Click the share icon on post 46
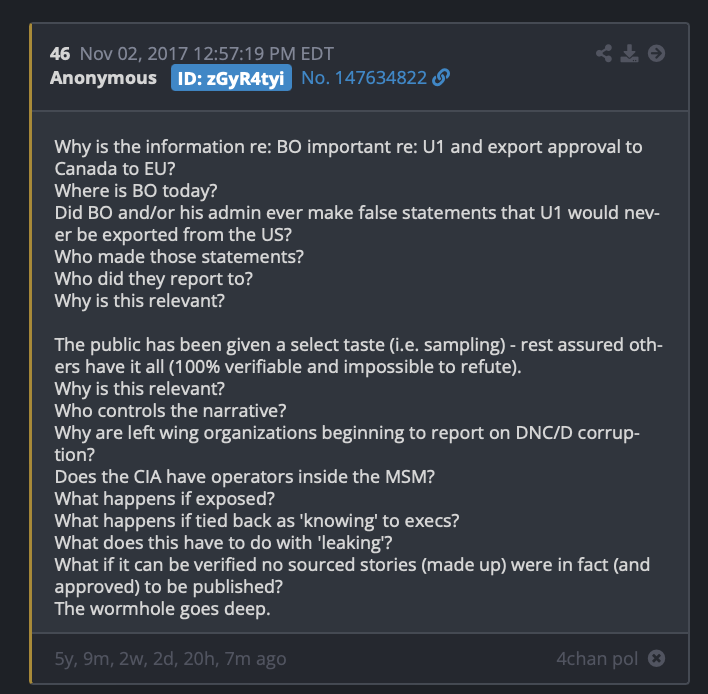This screenshot has height=694, width=708. coord(604,53)
